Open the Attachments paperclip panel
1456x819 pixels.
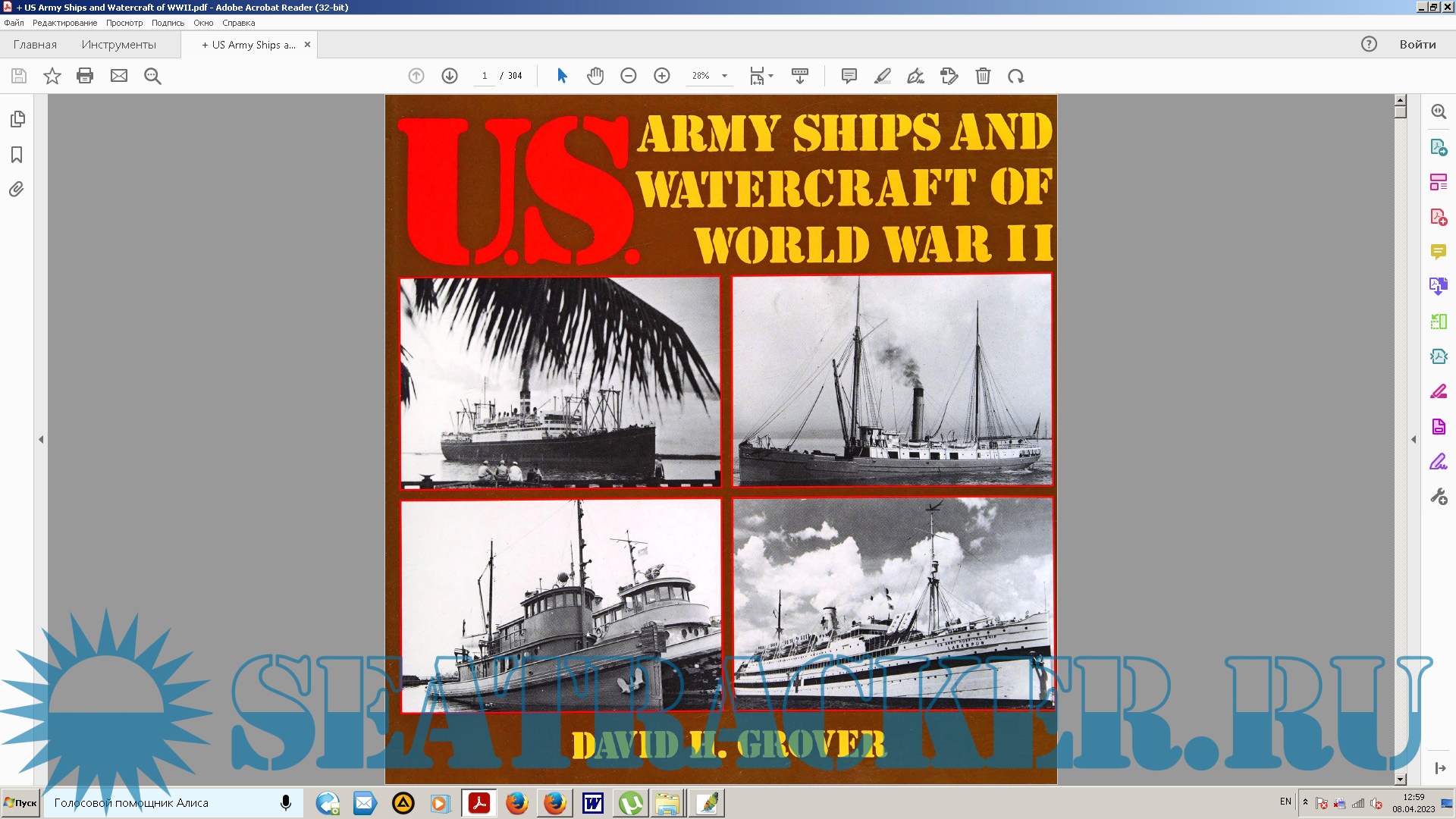[x=17, y=189]
